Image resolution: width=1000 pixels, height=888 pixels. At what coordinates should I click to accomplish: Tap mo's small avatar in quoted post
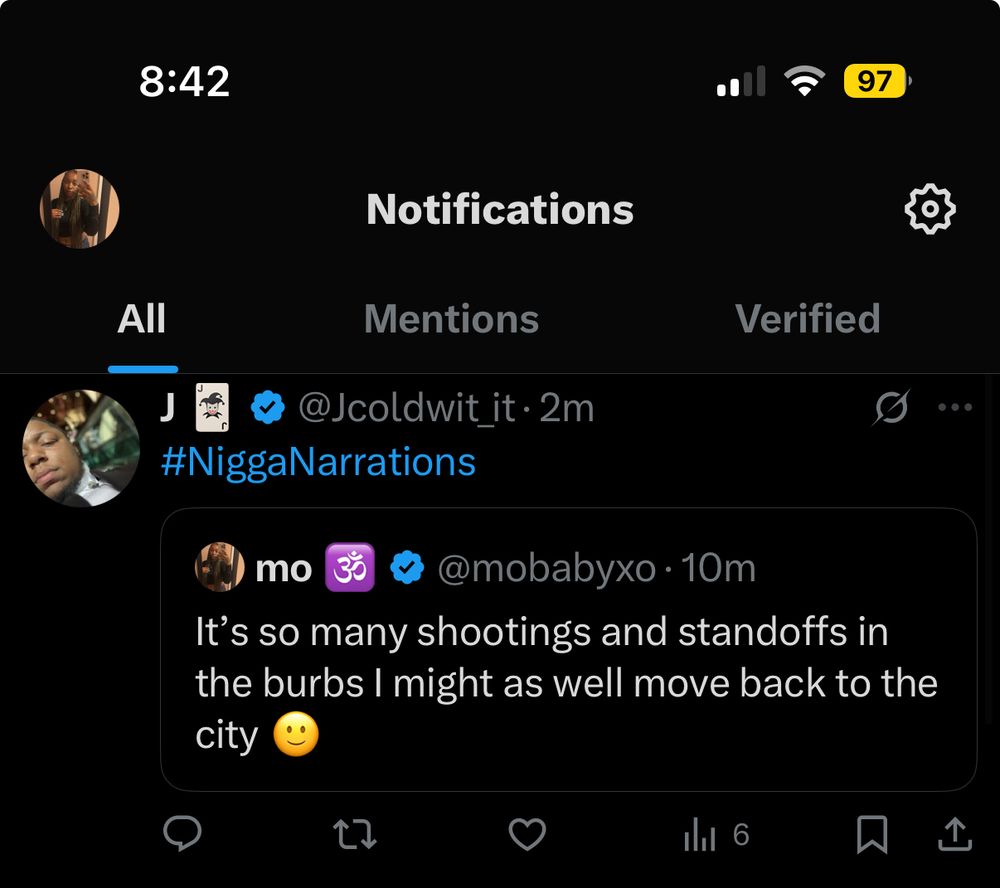tap(219, 567)
